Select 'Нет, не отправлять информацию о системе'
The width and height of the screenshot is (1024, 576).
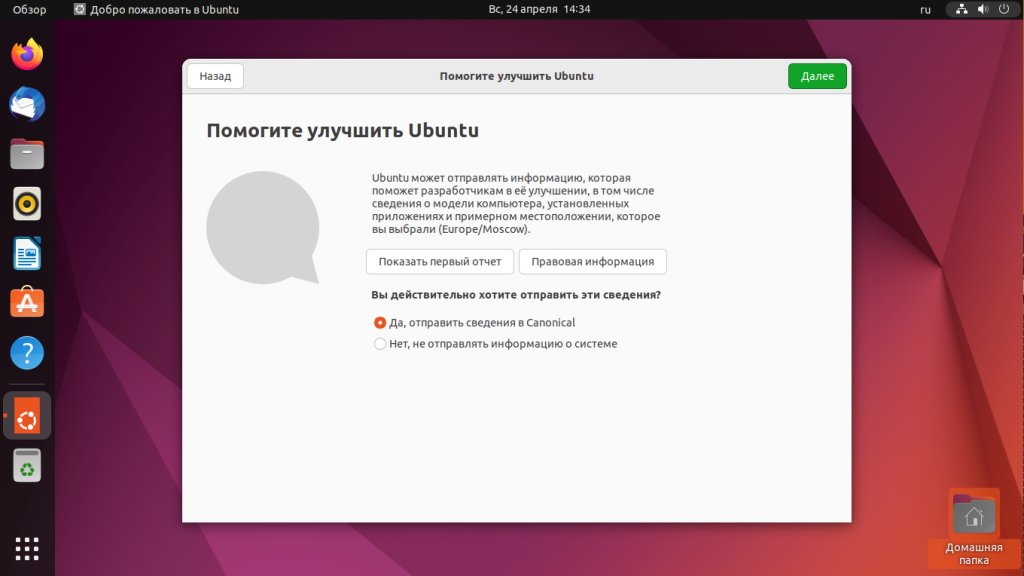[380, 344]
